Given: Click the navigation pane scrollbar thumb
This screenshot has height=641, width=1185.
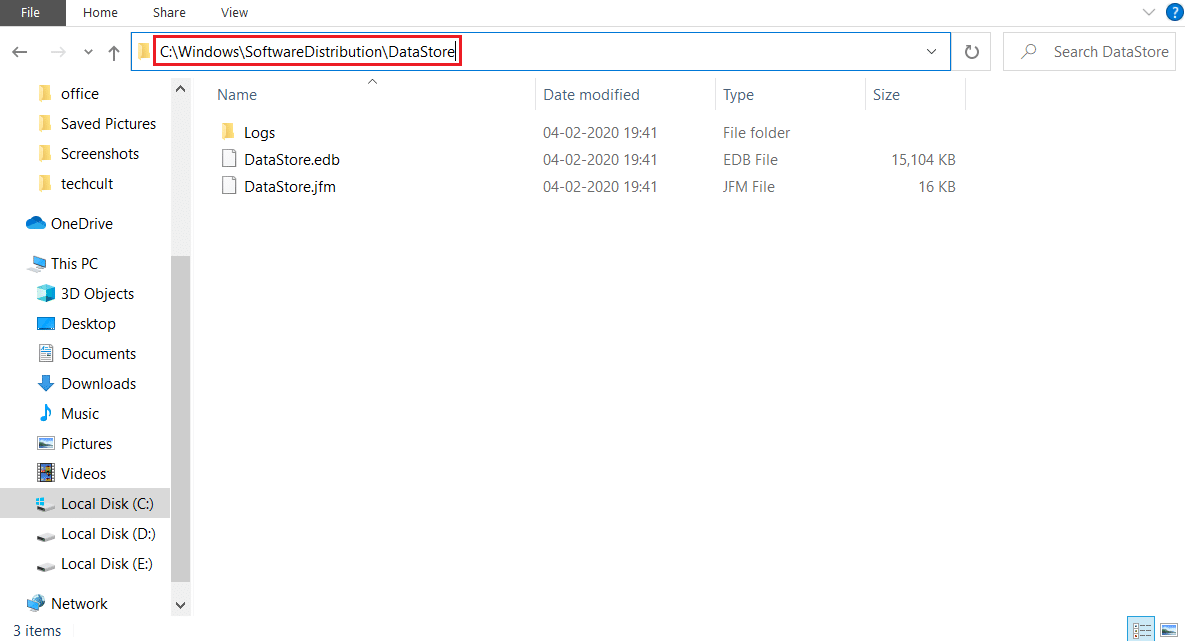Looking at the screenshot, I should coord(181,419).
